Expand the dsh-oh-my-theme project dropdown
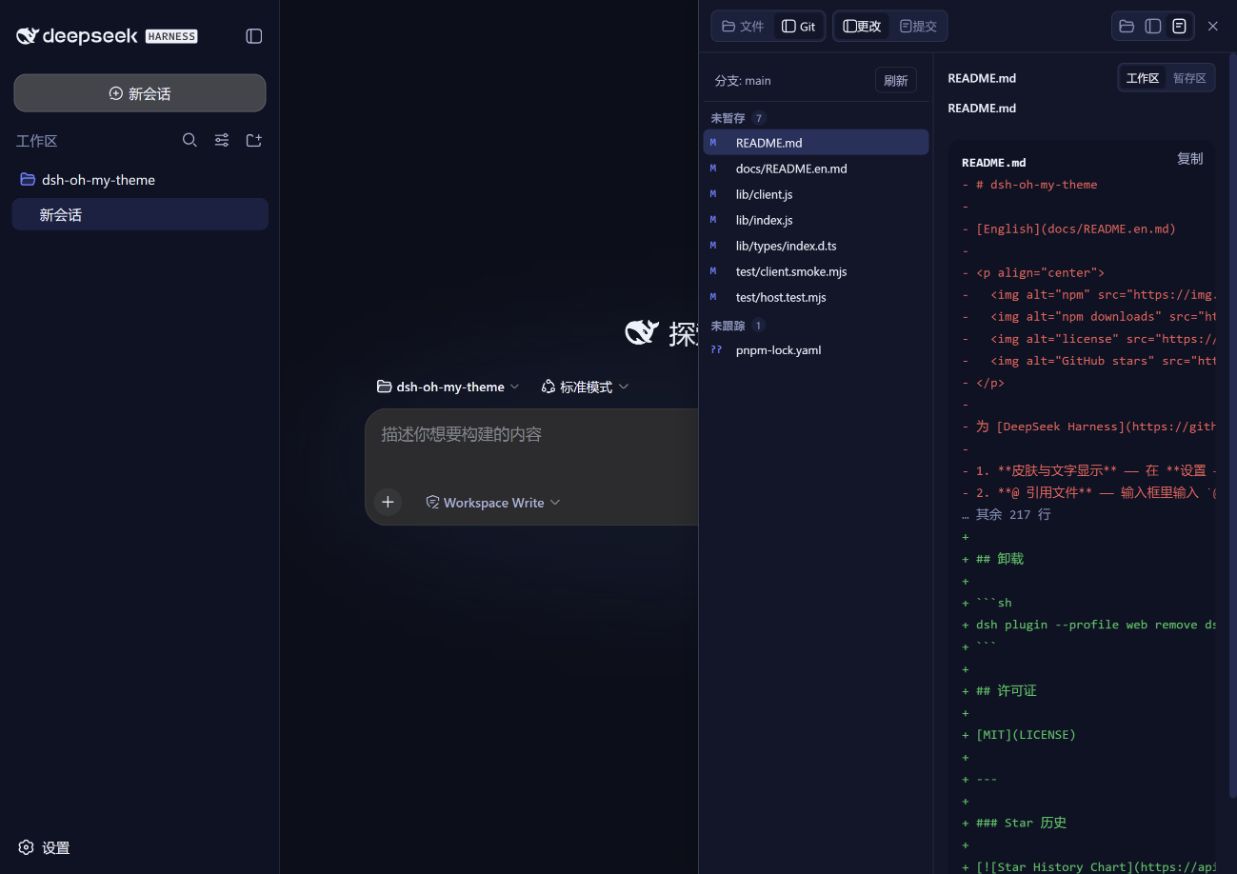The image size is (1237, 874). [x=448, y=387]
